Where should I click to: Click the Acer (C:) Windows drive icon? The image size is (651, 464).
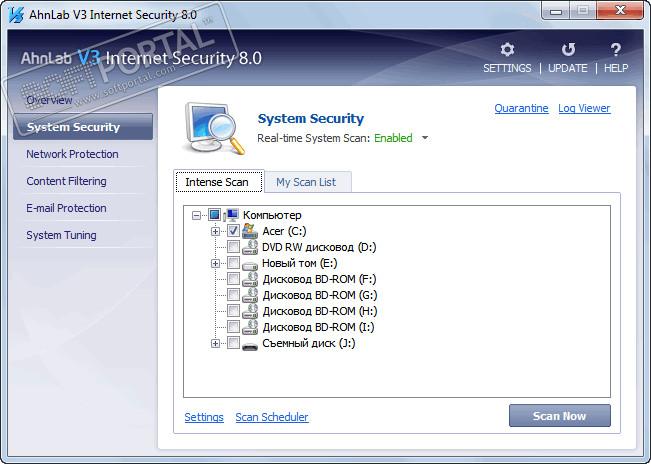(x=250, y=231)
